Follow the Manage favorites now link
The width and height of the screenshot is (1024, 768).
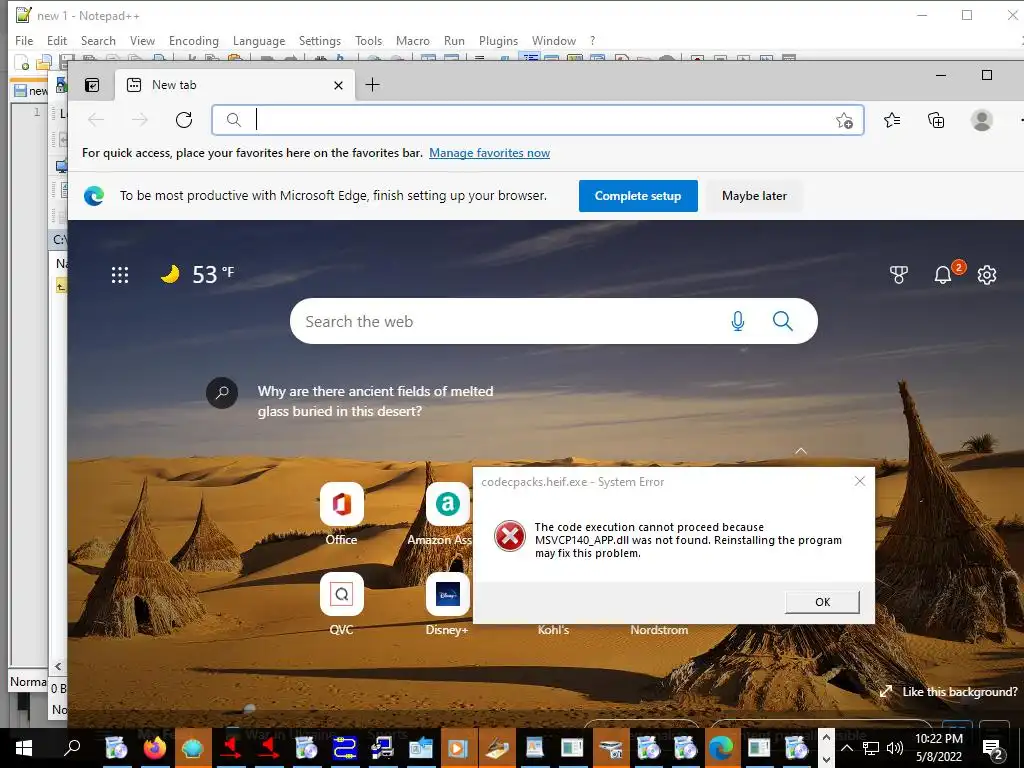pyautogui.click(x=489, y=153)
